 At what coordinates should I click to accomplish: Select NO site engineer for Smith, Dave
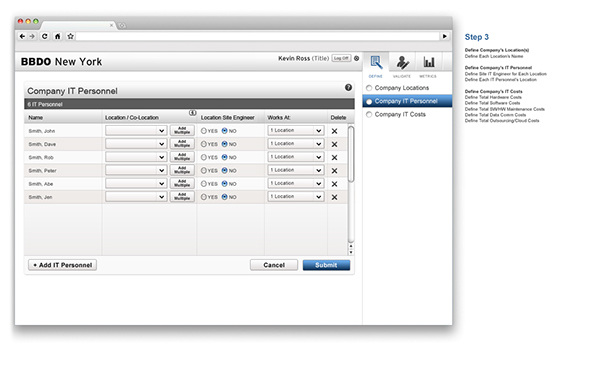coord(225,144)
